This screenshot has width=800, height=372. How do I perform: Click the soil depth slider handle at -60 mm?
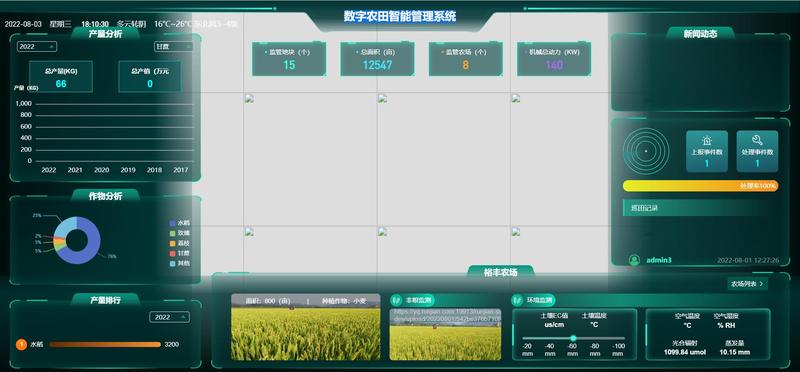pos(573,338)
